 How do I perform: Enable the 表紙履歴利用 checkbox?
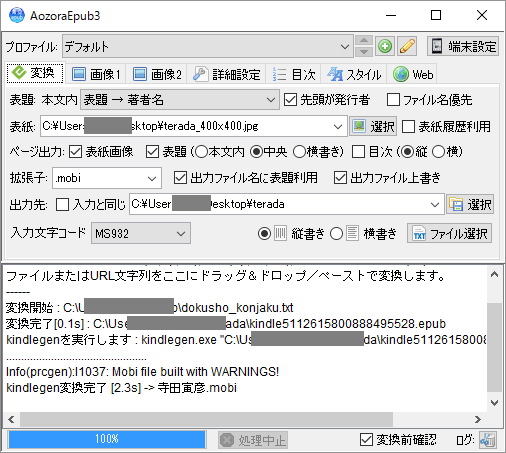[x=408, y=127]
